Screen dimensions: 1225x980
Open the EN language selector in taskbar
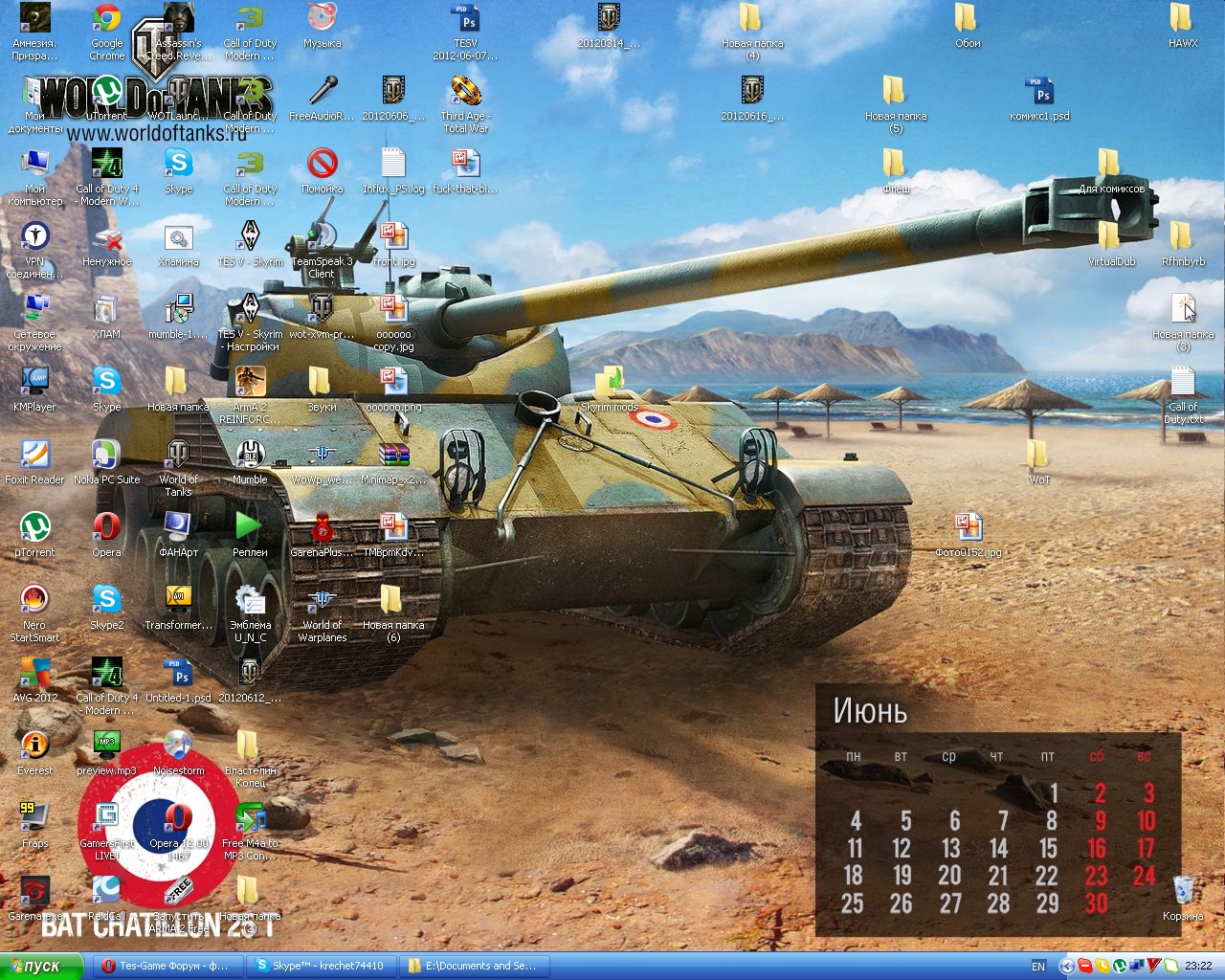click(1038, 967)
